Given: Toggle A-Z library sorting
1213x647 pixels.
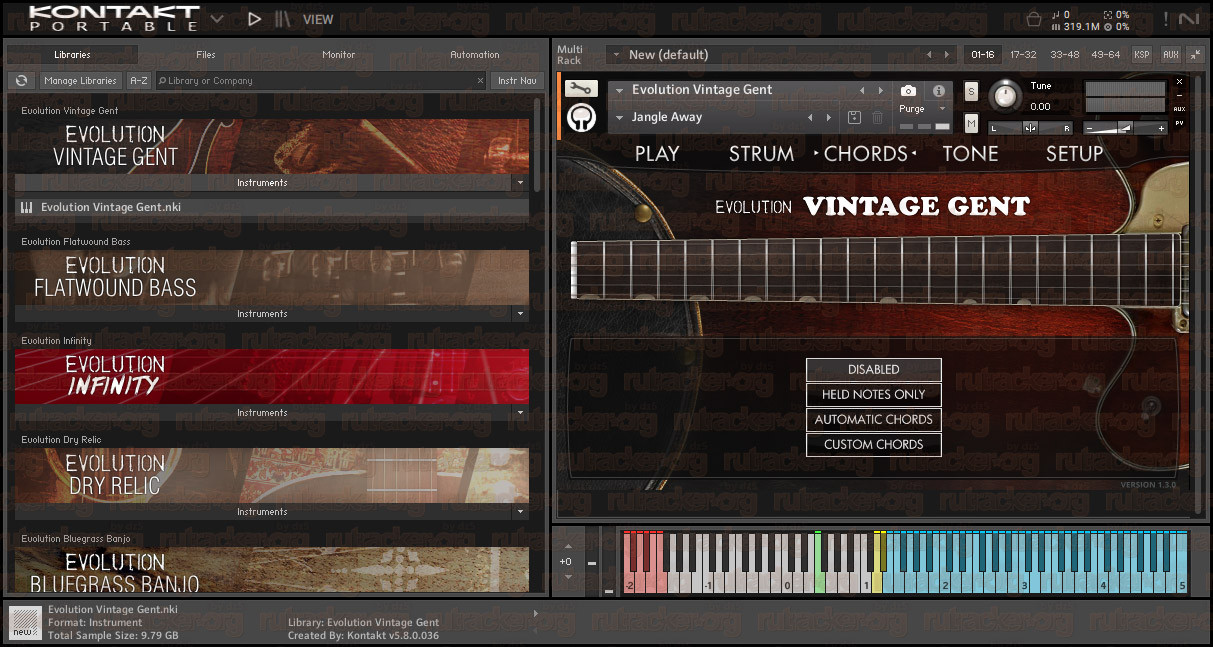Looking at the screenshot, I should tap(138, 81).
